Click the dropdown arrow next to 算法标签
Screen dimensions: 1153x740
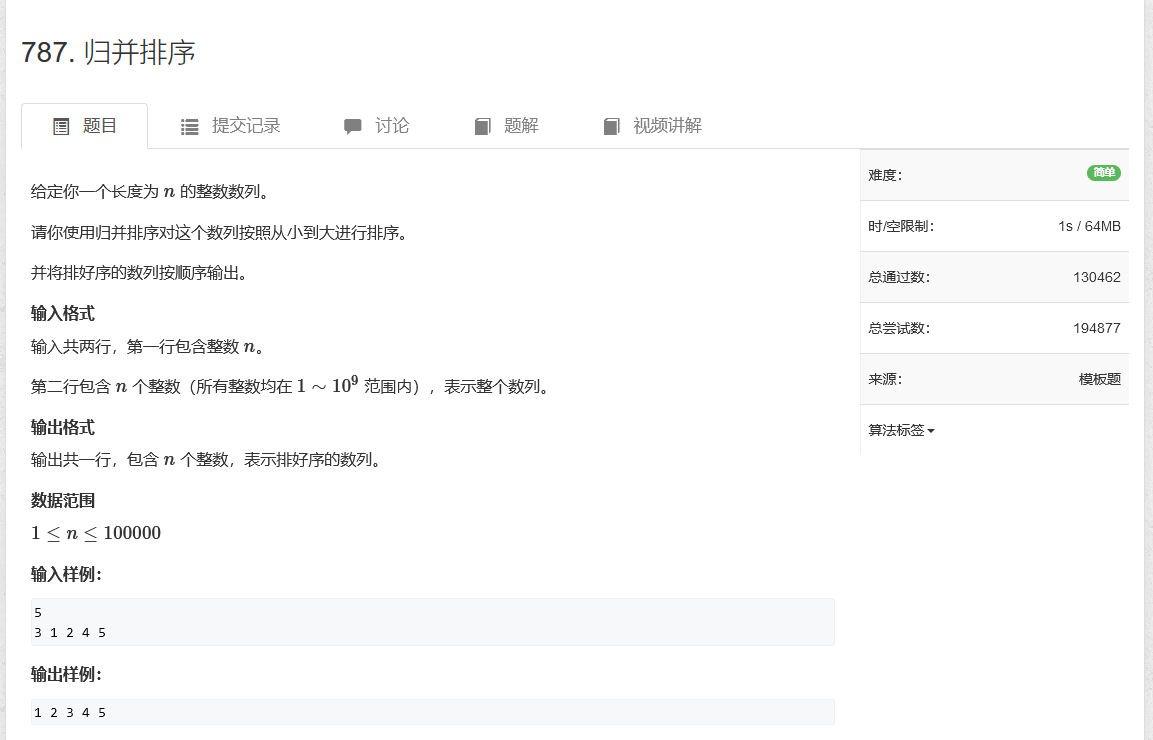click(x=931, y=430)
